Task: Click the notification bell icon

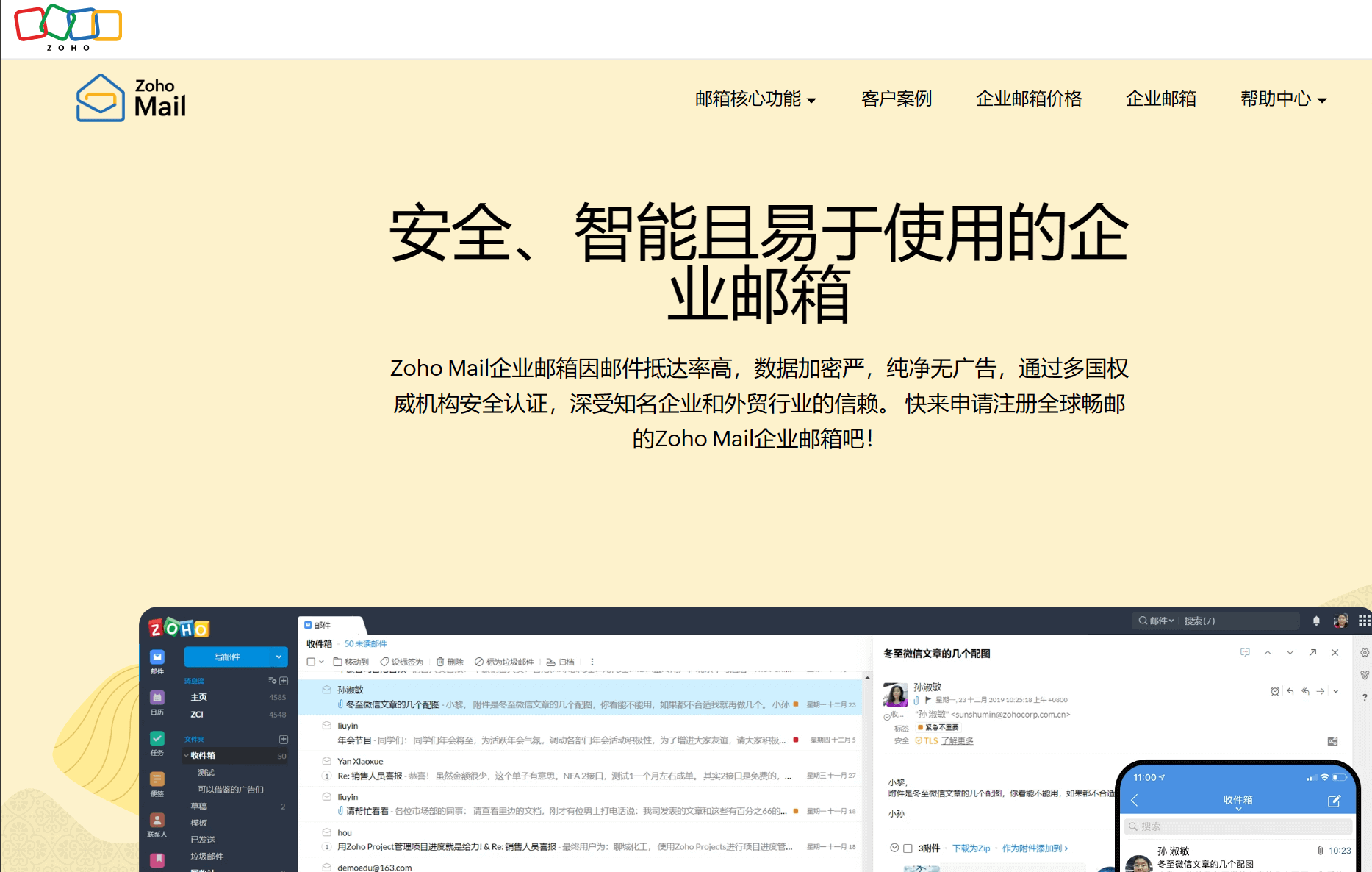Action: [1316, 621]
